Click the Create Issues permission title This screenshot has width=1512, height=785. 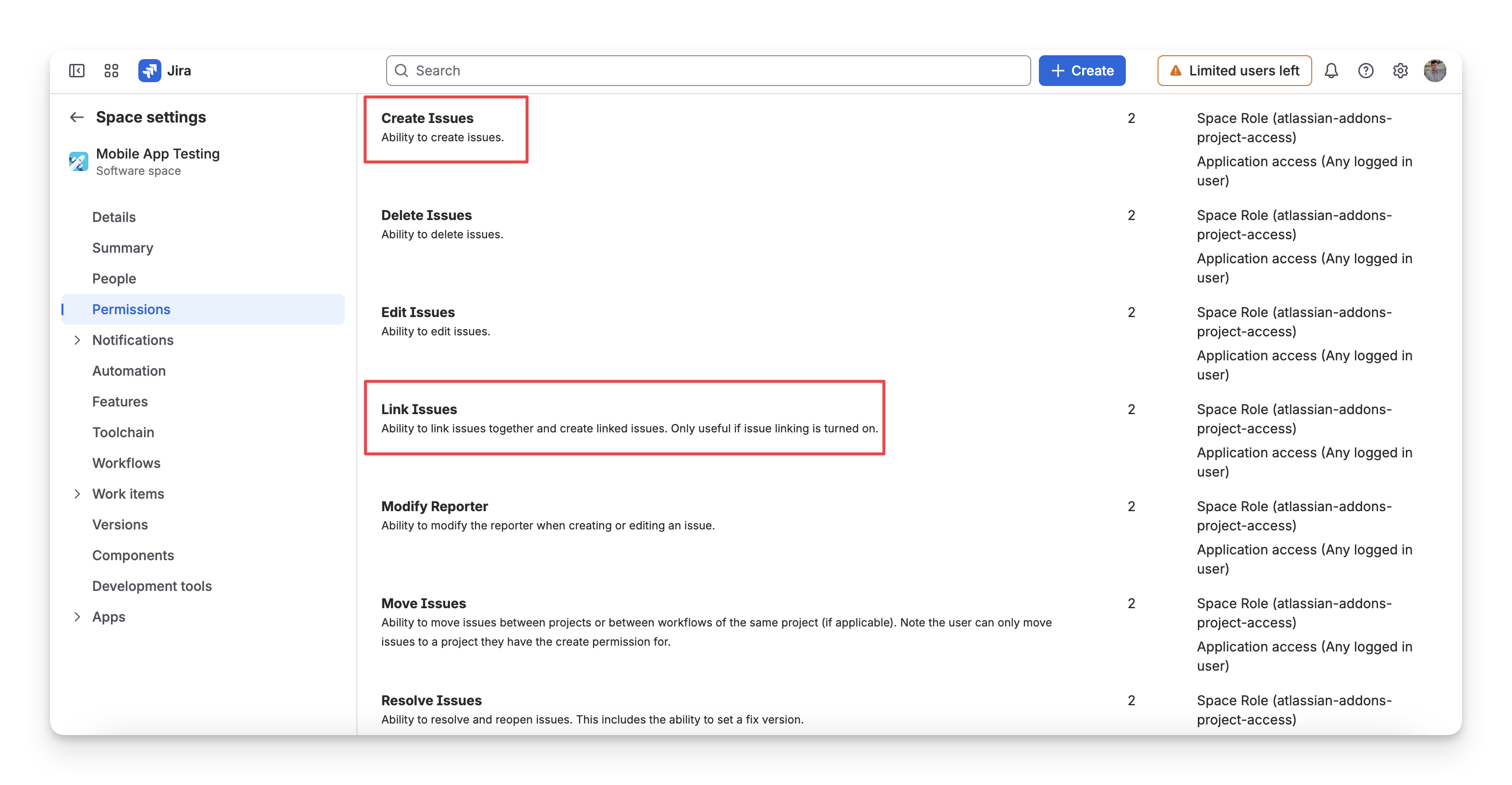[x=427, y=118]
